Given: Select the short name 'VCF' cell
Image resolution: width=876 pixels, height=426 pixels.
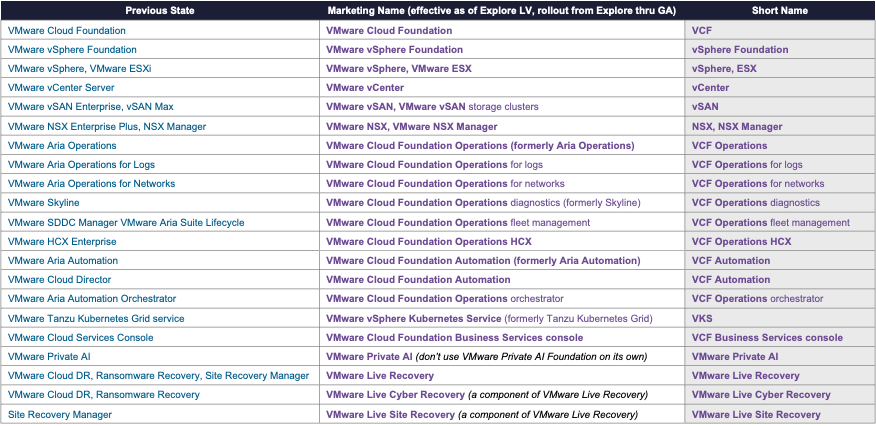Looking at the screenshot, I should (780, 31).
